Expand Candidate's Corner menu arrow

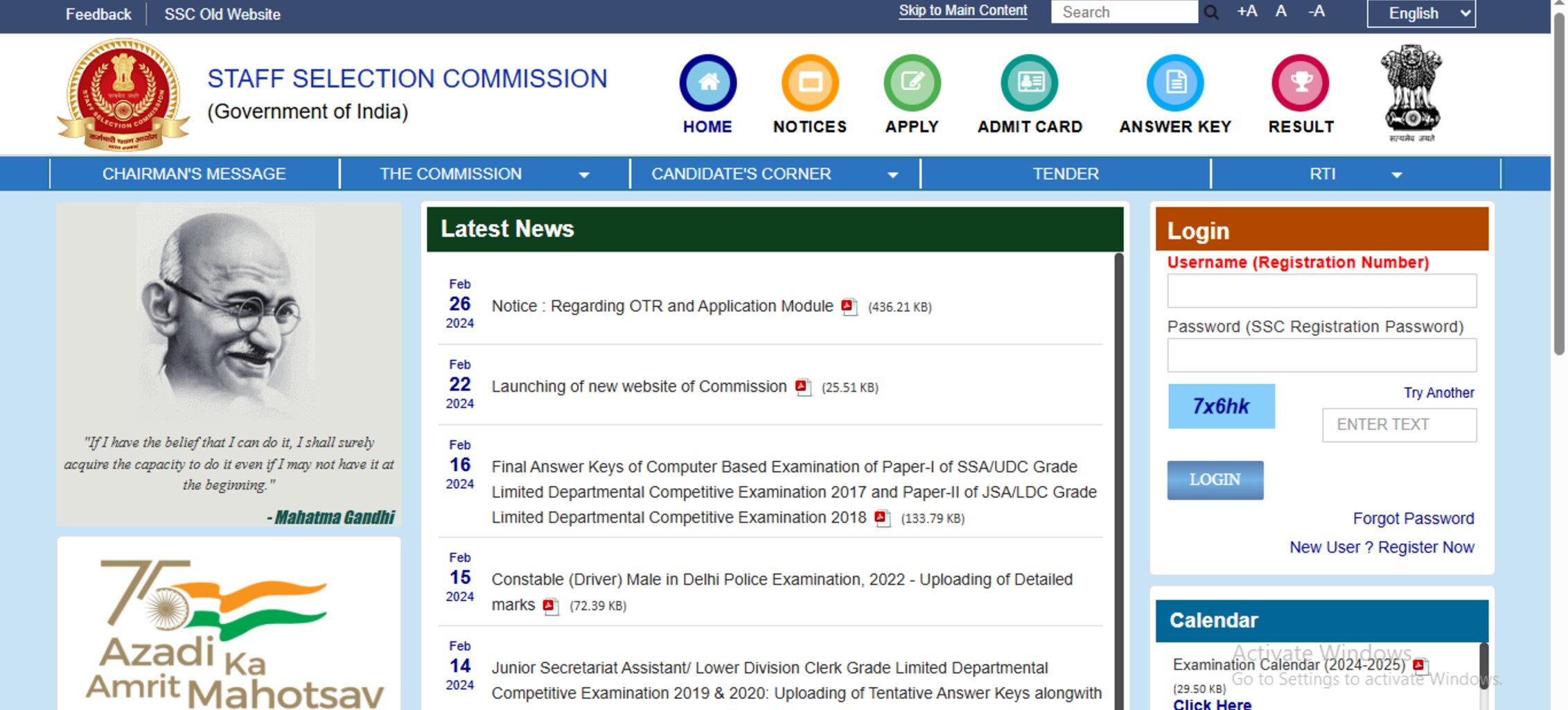tap(893, 175)
